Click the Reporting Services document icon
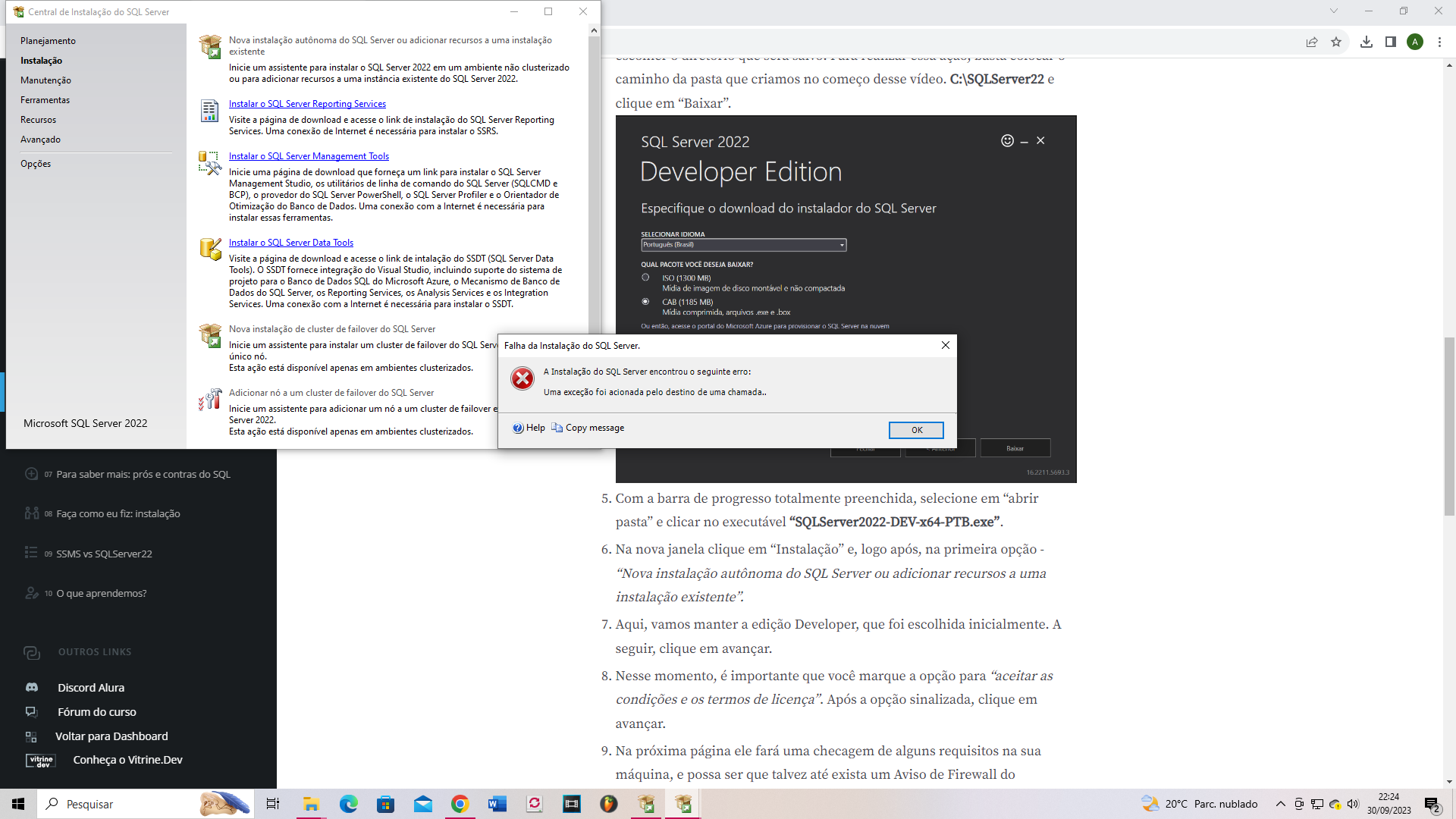 pos(210,111)
